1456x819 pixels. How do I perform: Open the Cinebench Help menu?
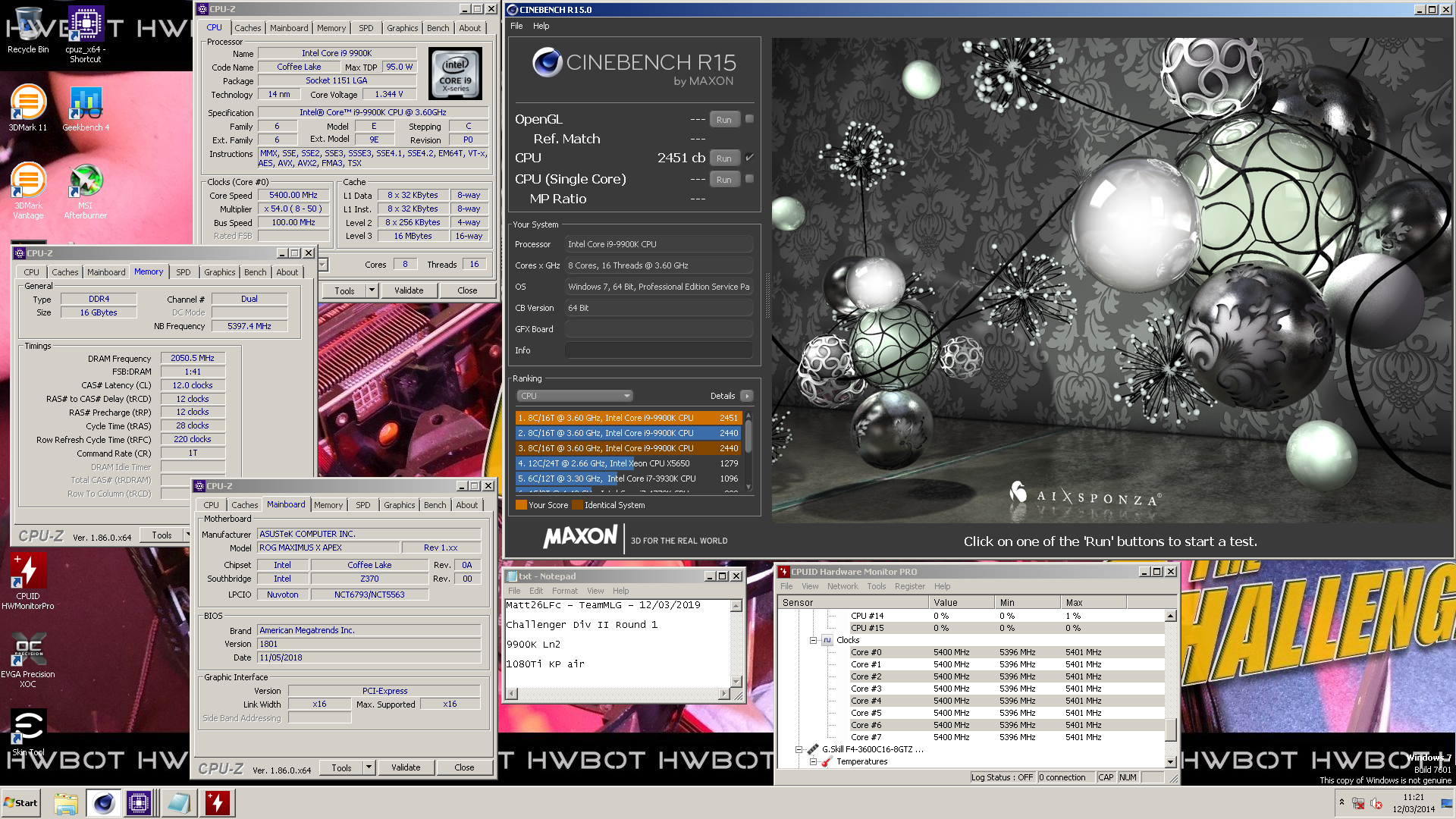[541, 26]
